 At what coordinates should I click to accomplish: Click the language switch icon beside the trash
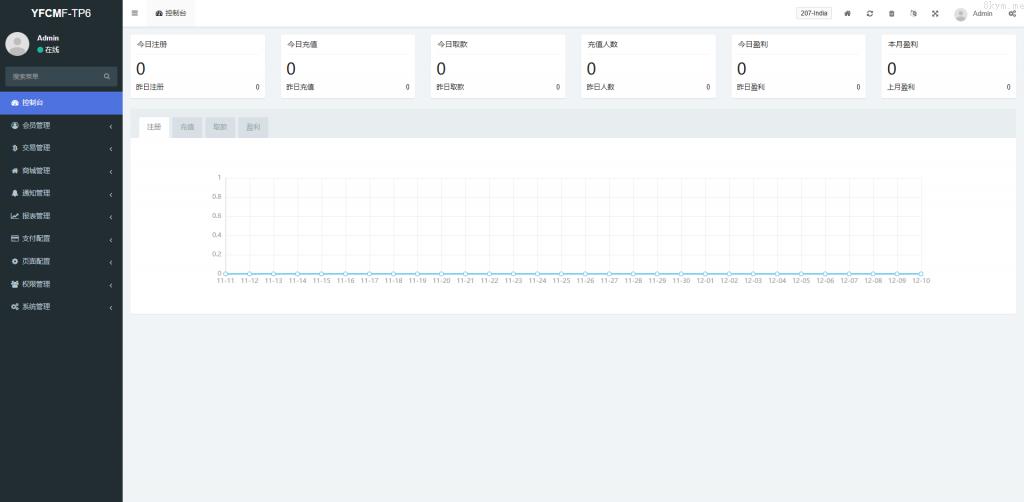pos(913,13)
